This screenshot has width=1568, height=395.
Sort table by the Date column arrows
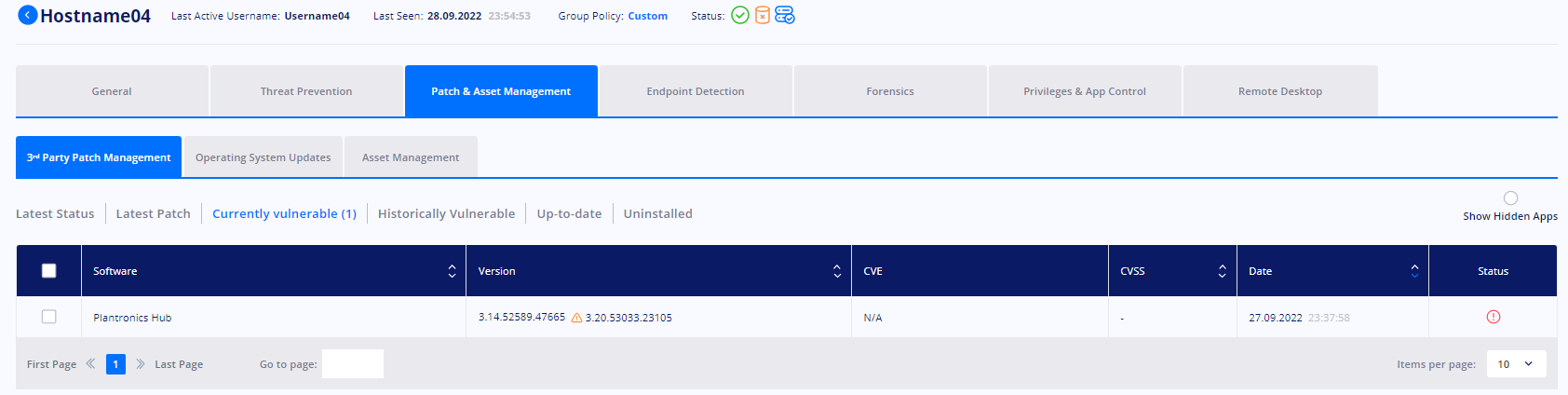pyautogui.click(x=1414, y=271)
